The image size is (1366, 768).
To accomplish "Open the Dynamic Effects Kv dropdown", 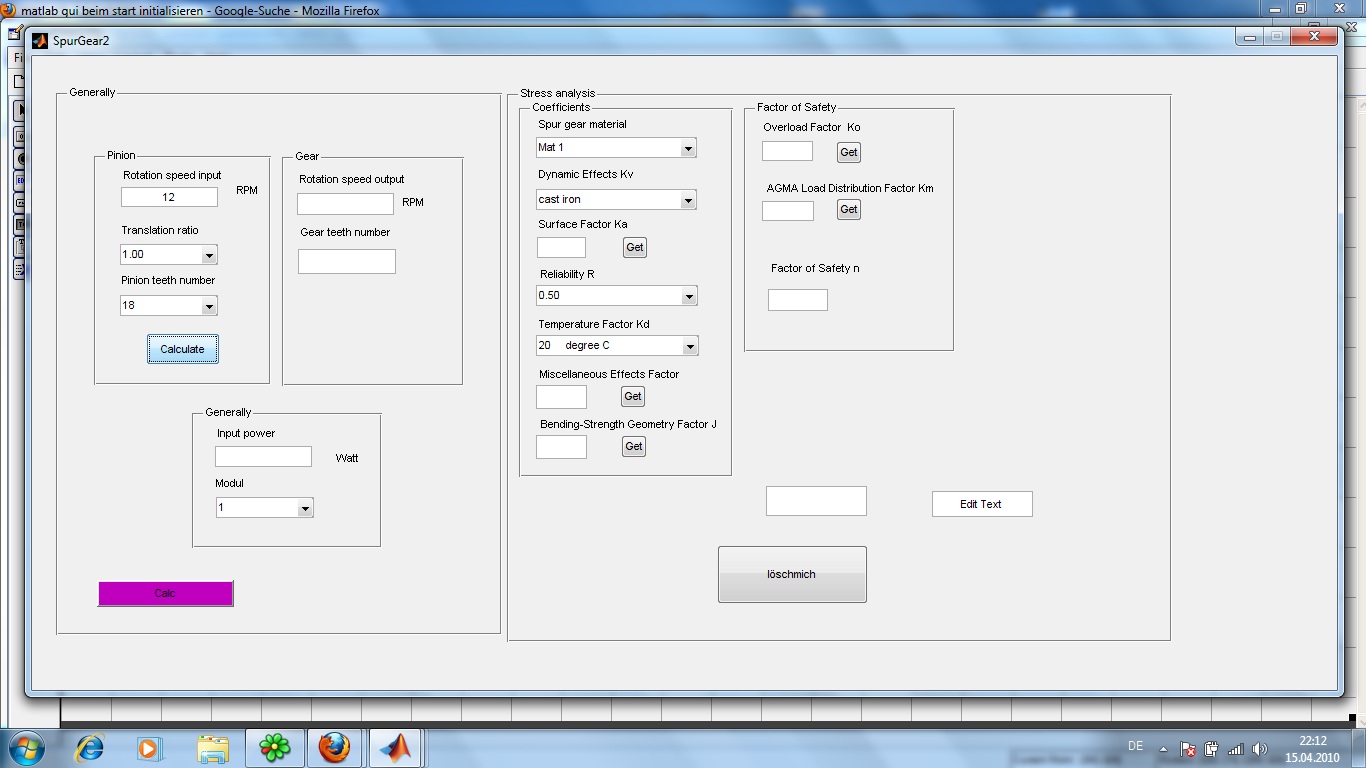I will [688, 200].
